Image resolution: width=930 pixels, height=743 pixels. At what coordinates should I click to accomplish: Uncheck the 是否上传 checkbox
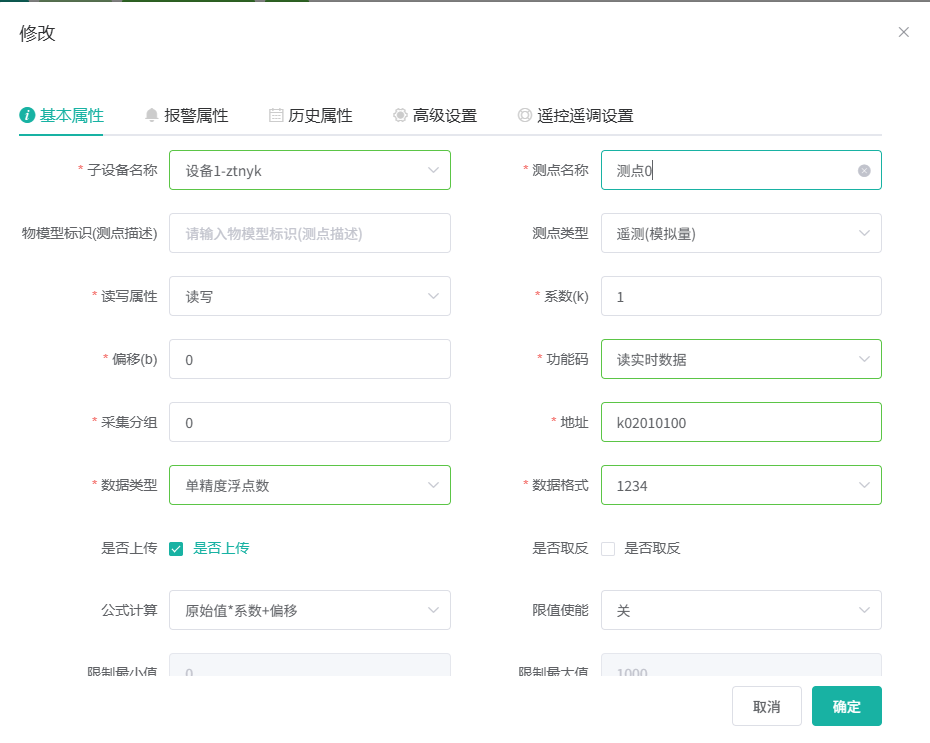176,548
